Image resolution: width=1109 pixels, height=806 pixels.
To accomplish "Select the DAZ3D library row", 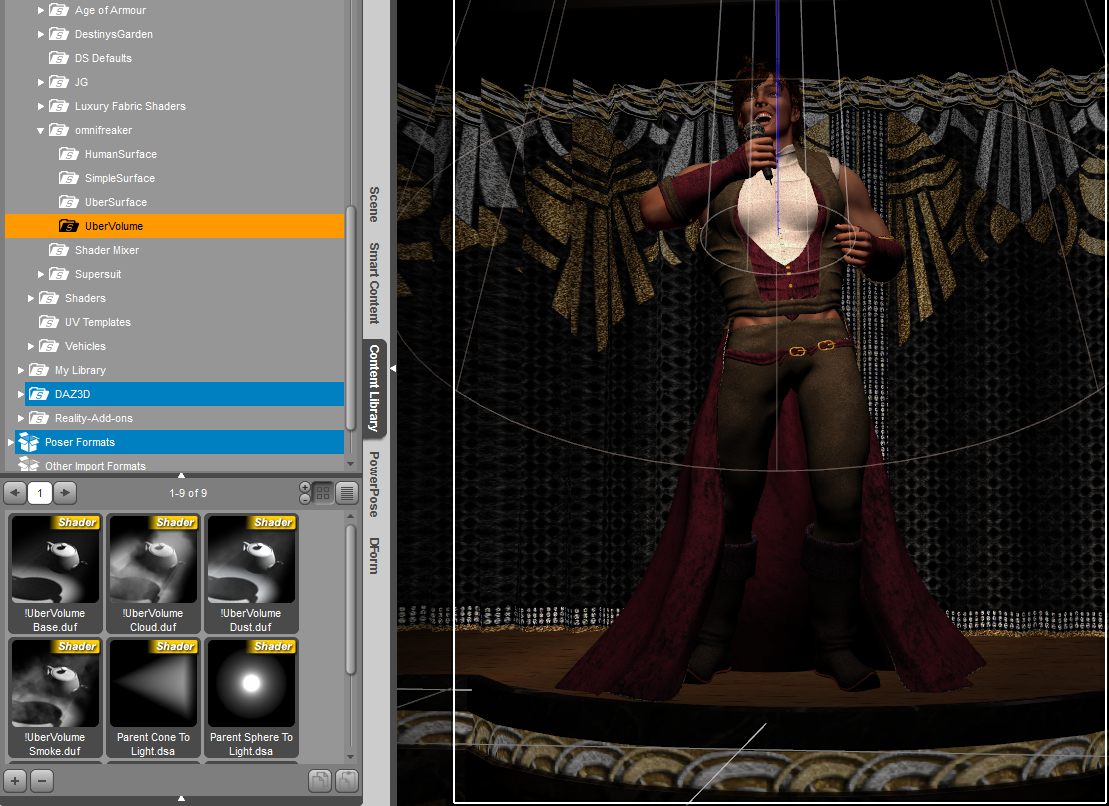I will (x=184, y=395).
